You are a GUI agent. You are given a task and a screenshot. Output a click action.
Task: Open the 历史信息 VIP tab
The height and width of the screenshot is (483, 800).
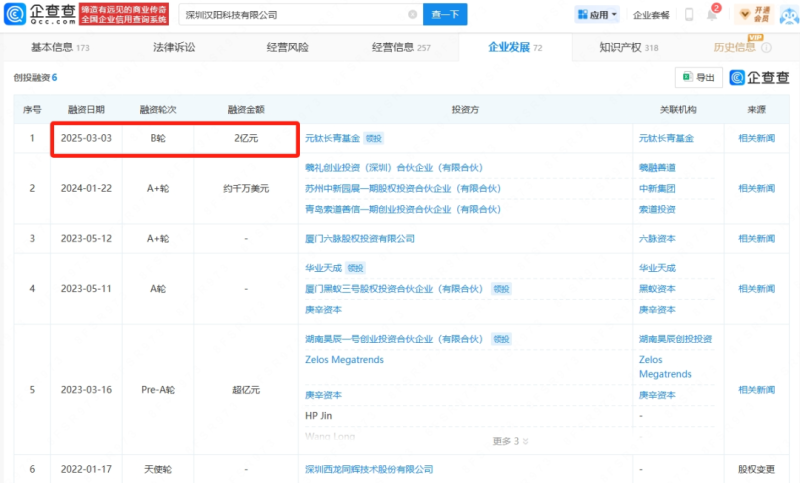pyautogui.click(x=734, y=47)
